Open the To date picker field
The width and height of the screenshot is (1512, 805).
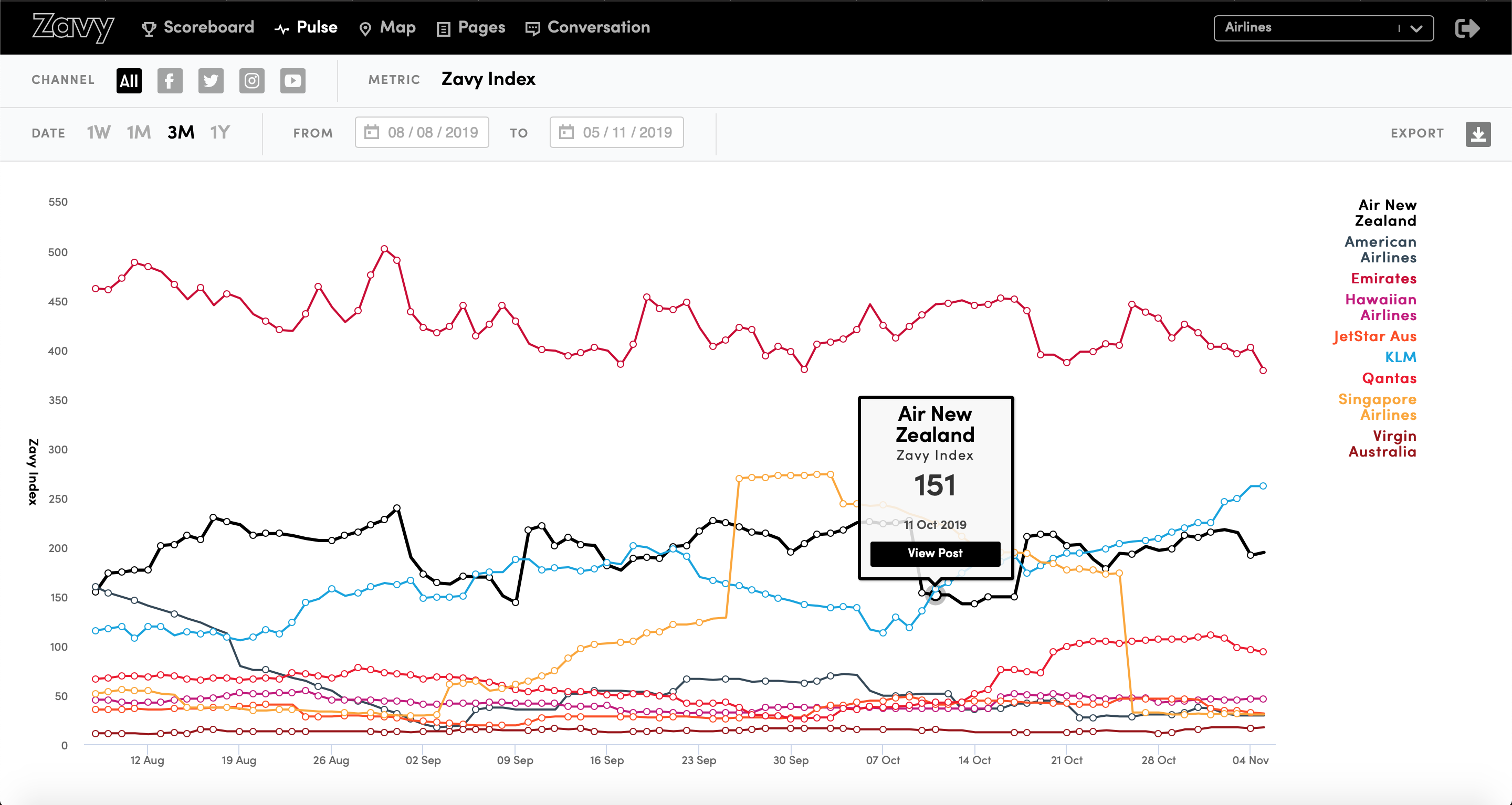coord(616,132)
